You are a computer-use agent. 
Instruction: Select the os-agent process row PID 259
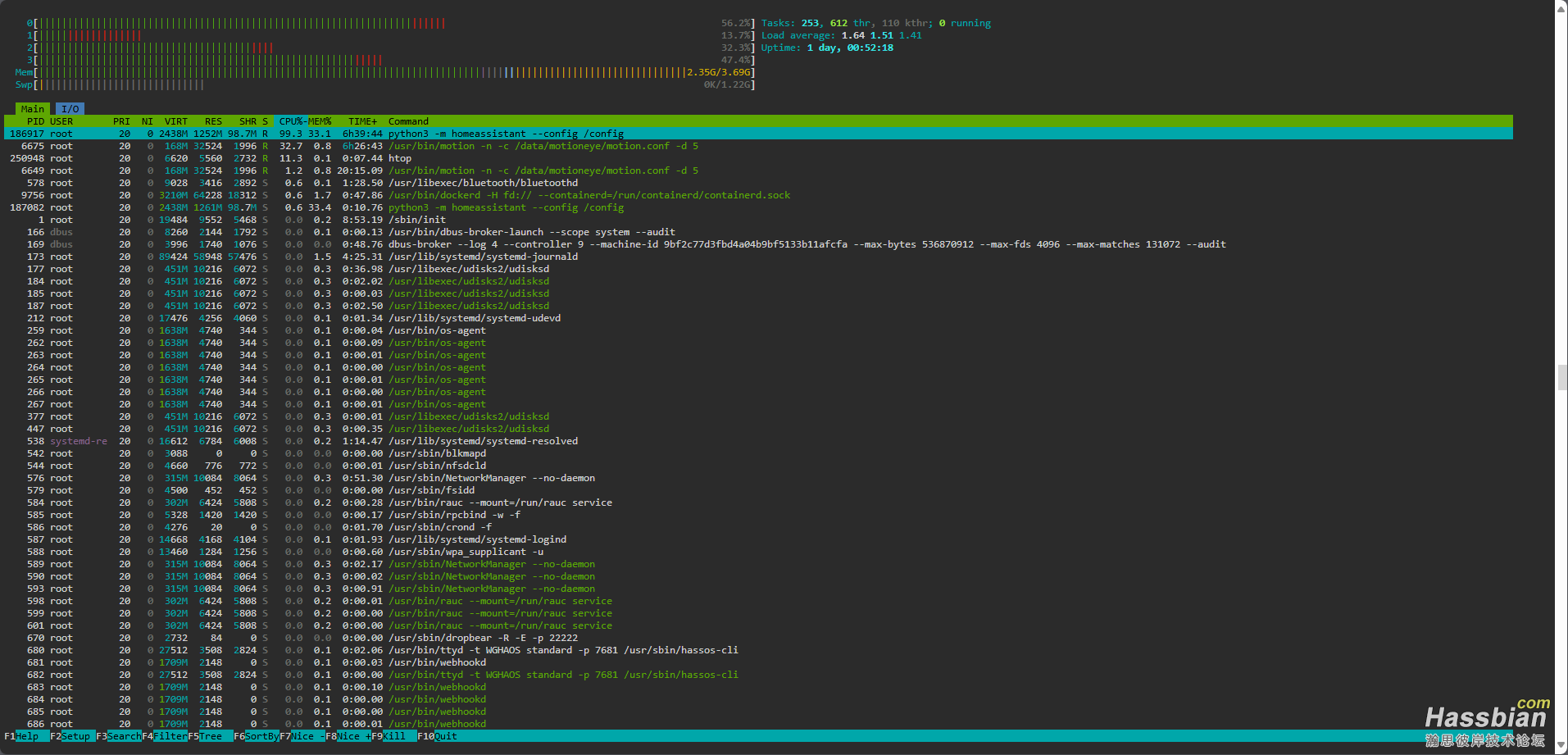point(758,330)
